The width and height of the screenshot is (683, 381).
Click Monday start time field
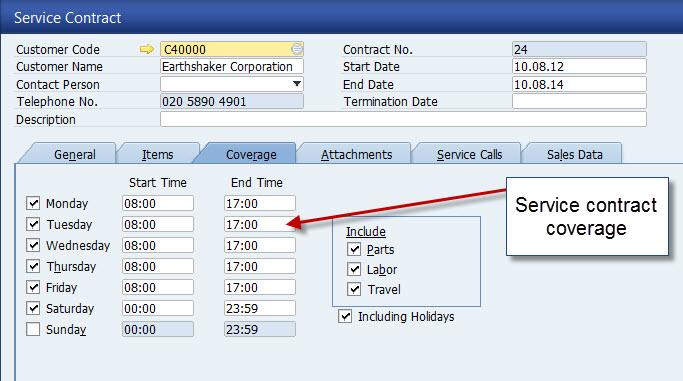click(x=158, y=203)
